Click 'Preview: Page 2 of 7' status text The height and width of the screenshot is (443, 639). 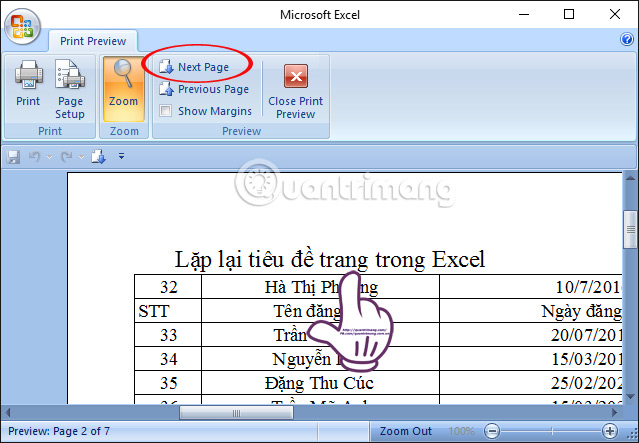59,431
